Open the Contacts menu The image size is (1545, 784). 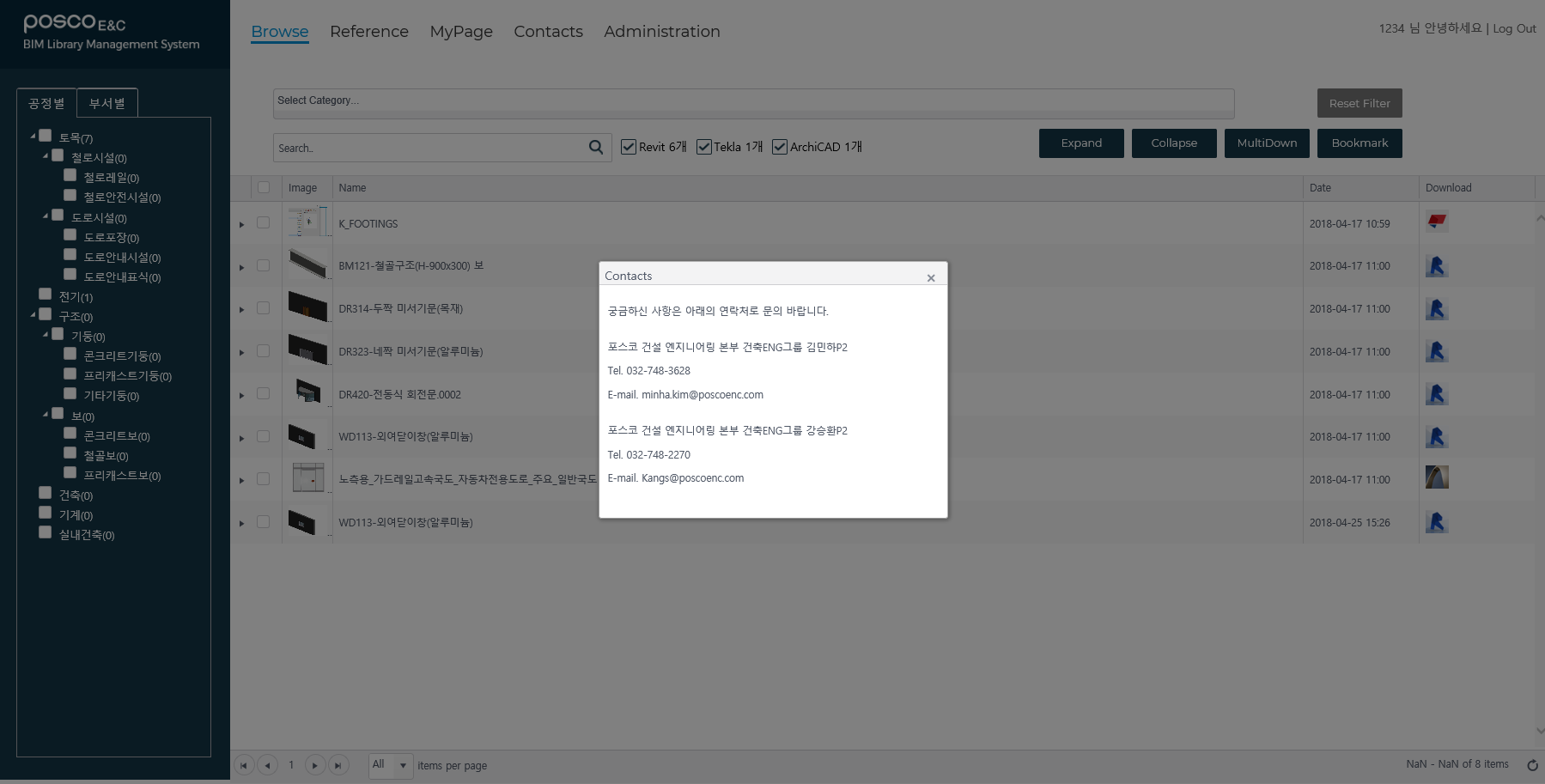[x=548, y=32]
